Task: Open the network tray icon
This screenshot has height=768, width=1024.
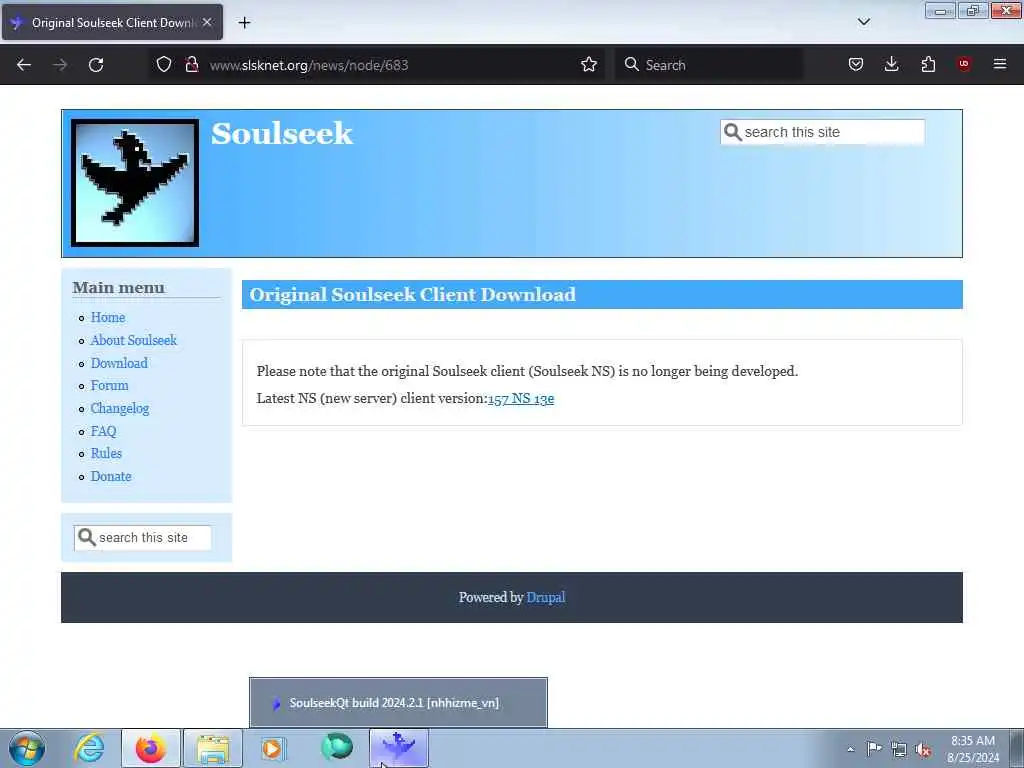Action: click(899, 749)
